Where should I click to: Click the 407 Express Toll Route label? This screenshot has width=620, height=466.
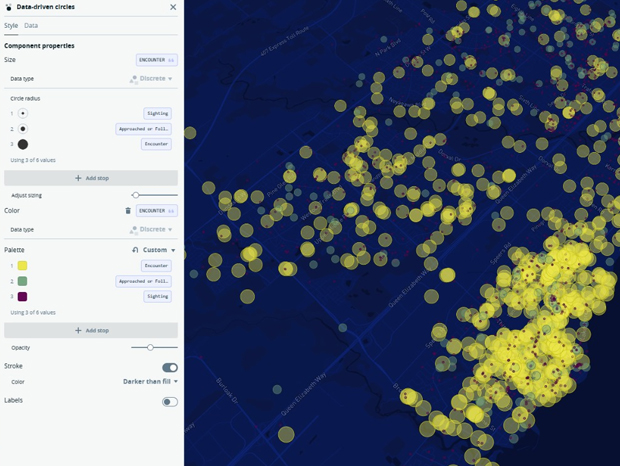(284, 41)
